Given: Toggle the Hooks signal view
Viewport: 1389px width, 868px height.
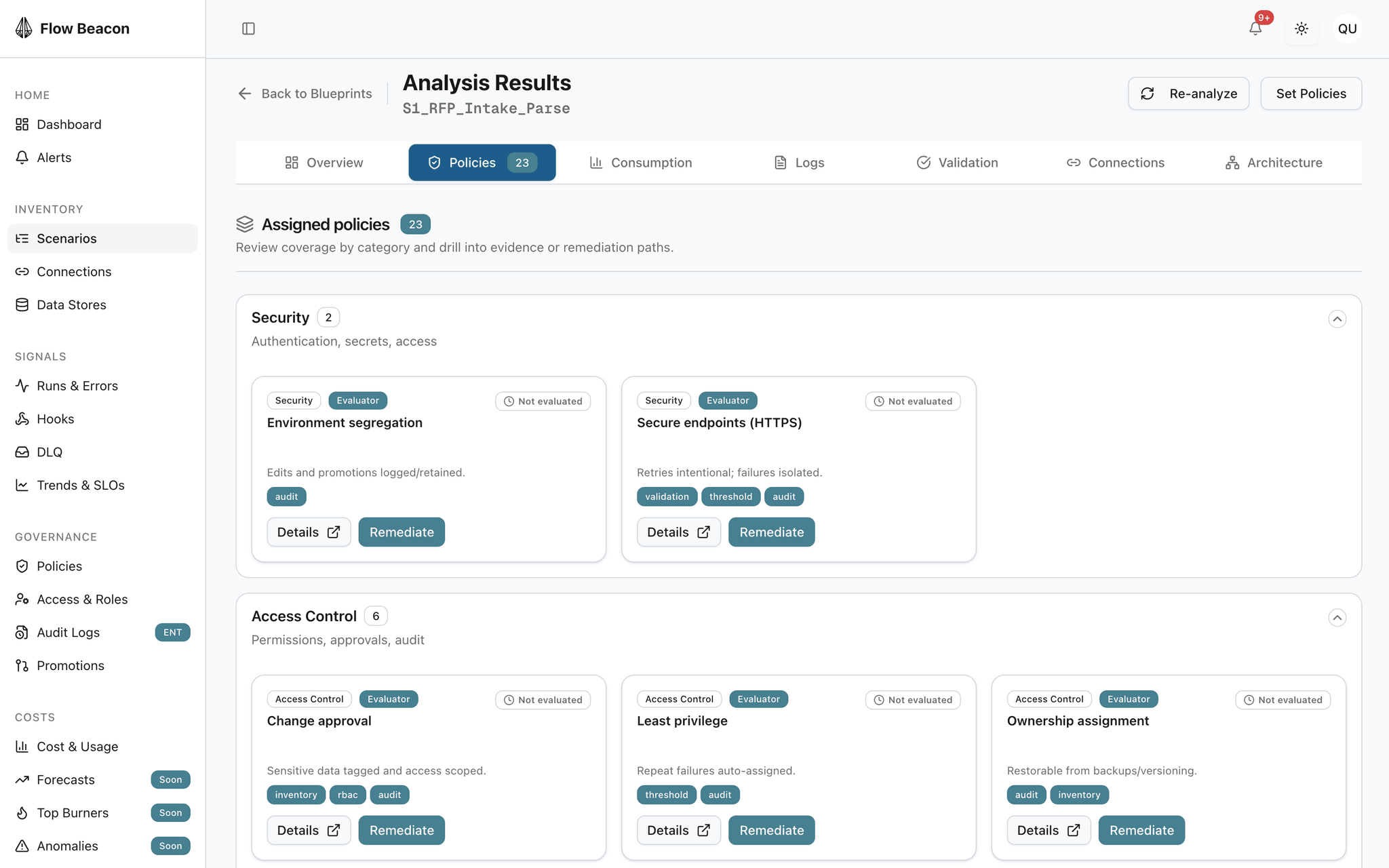Looking at the screenshot, I should [56, 418].
